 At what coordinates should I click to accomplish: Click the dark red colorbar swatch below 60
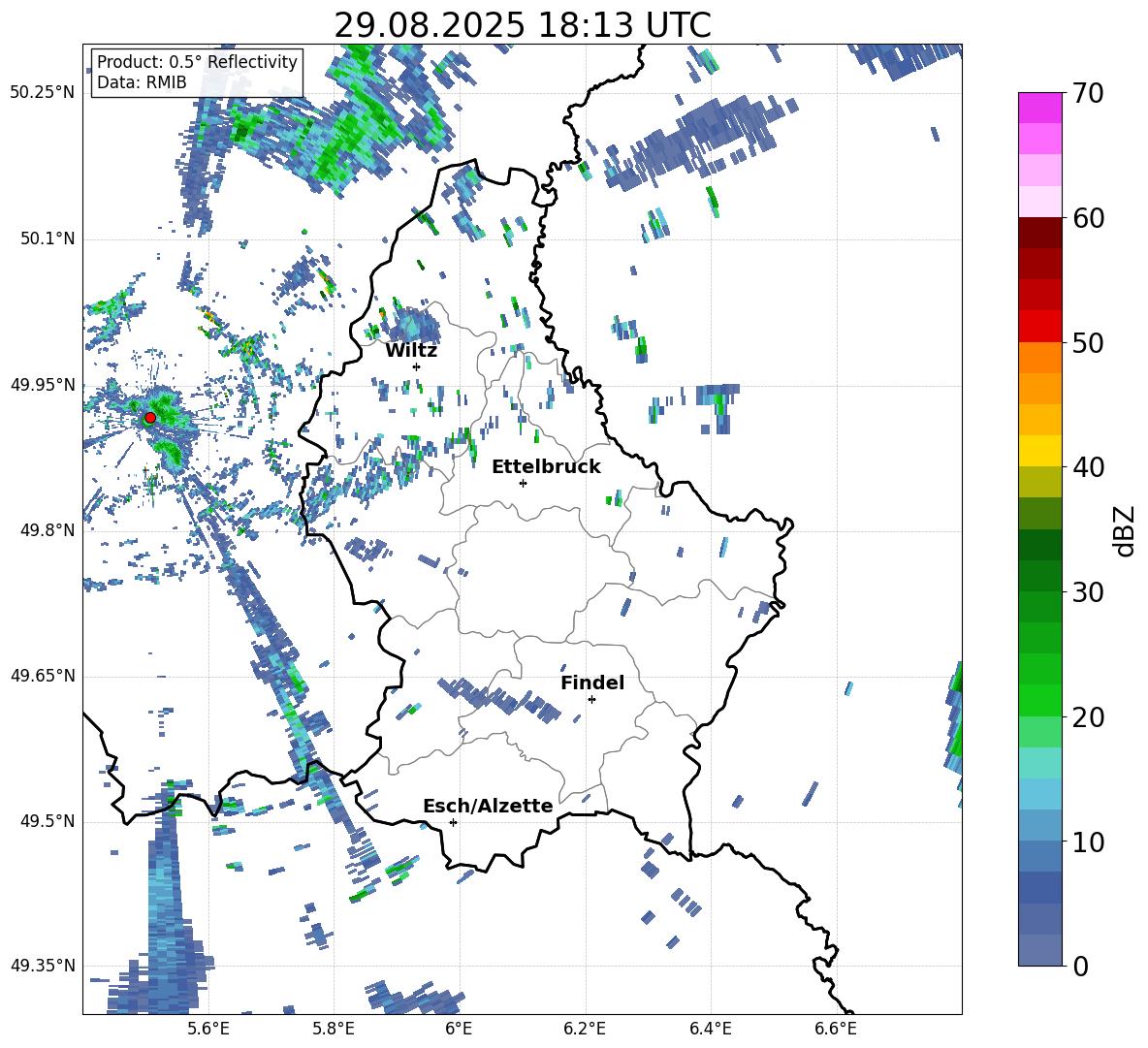tap(1039, 233)
